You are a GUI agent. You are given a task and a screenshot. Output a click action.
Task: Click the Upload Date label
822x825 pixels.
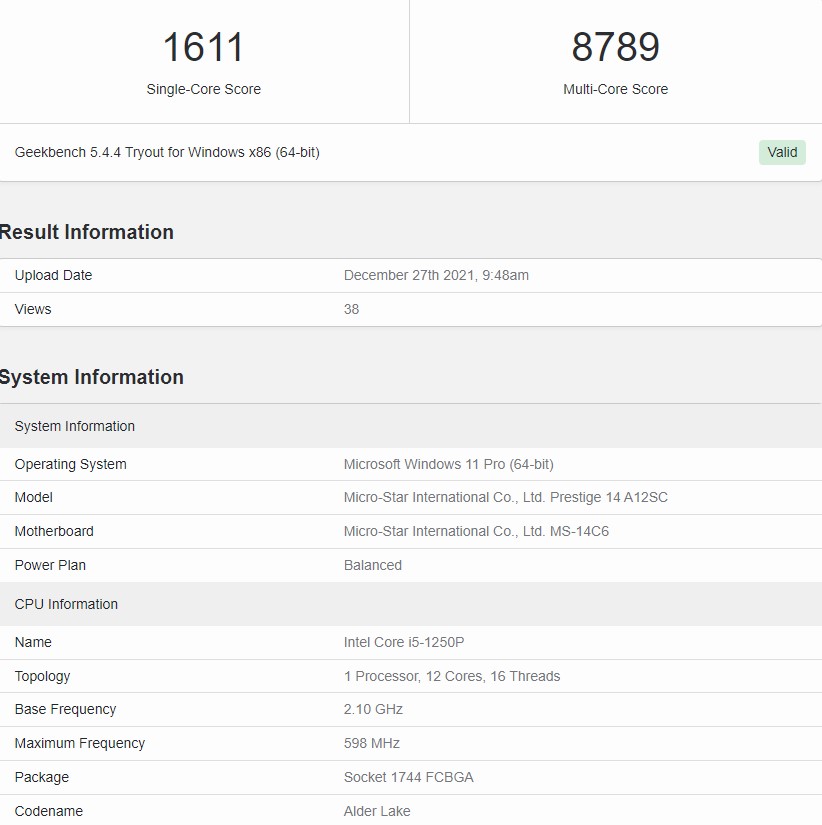tap(53, 275)
